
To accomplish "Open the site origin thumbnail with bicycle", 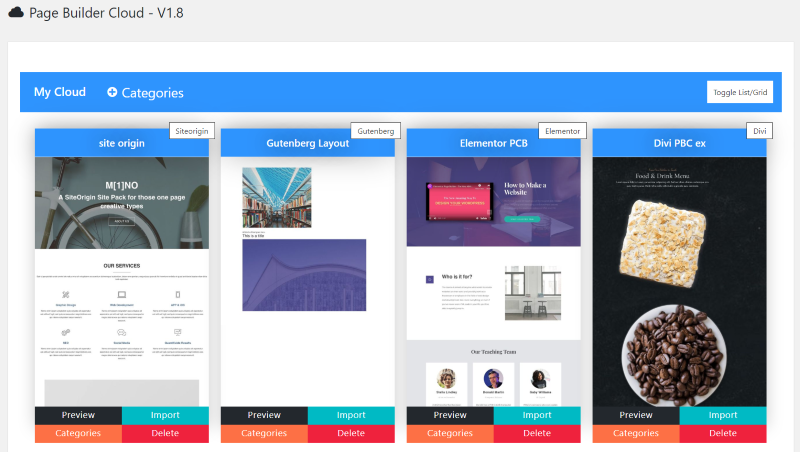I will click(122, 203).
